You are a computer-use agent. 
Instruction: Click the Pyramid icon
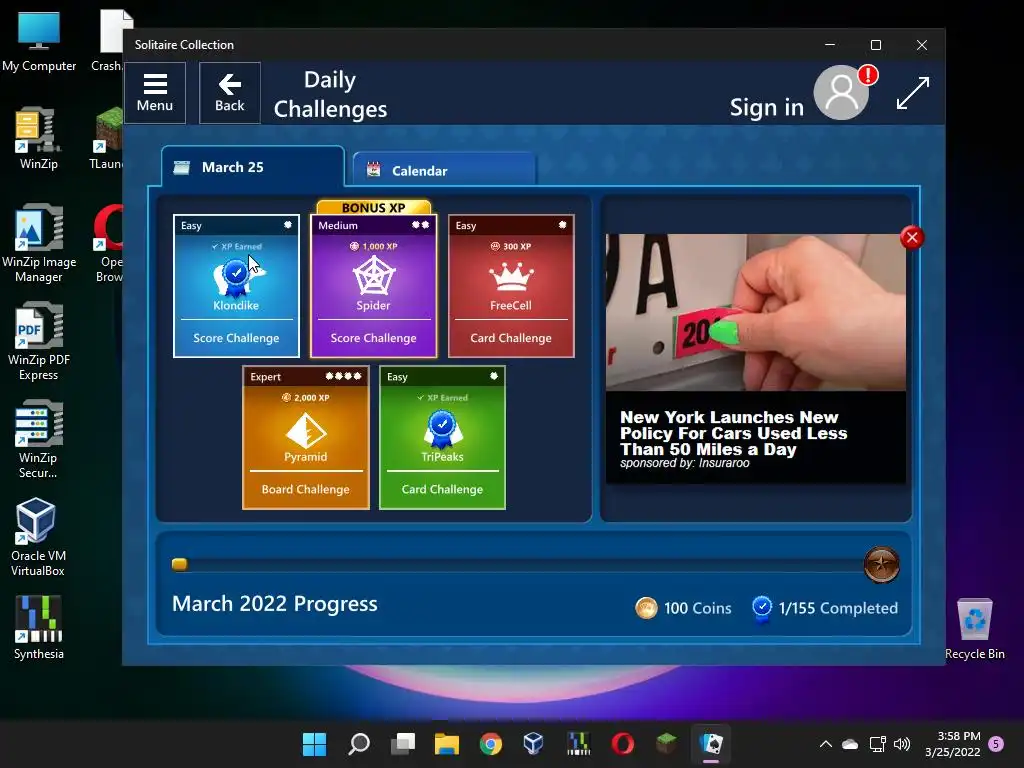point(306,431)
